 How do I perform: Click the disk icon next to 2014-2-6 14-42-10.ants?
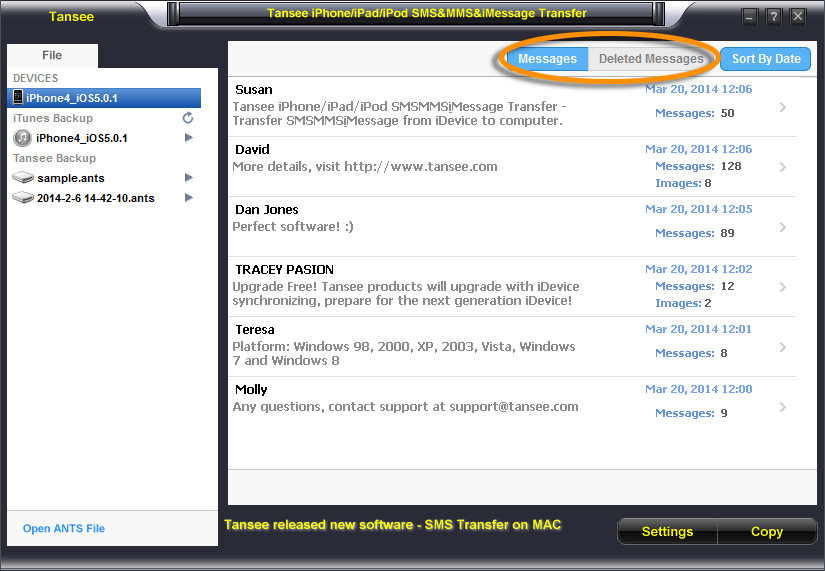[x=23, y=197]
